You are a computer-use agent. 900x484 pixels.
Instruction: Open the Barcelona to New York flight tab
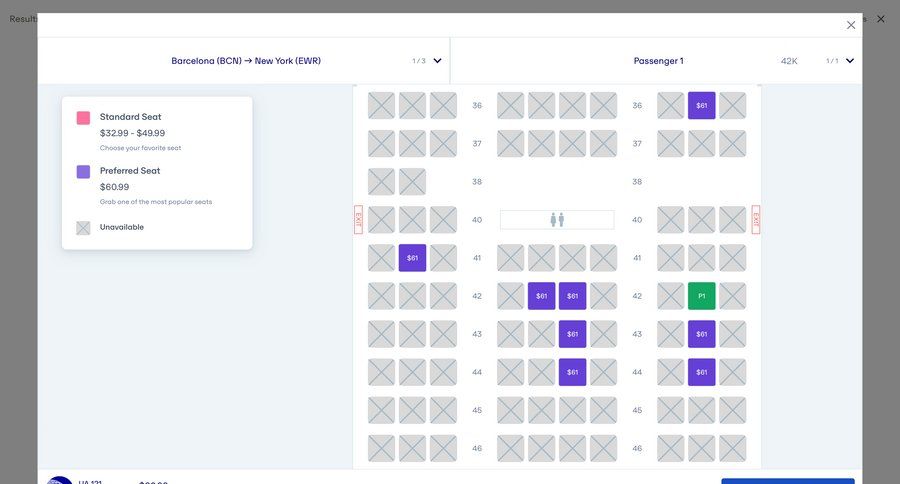[x=246, y=61]
